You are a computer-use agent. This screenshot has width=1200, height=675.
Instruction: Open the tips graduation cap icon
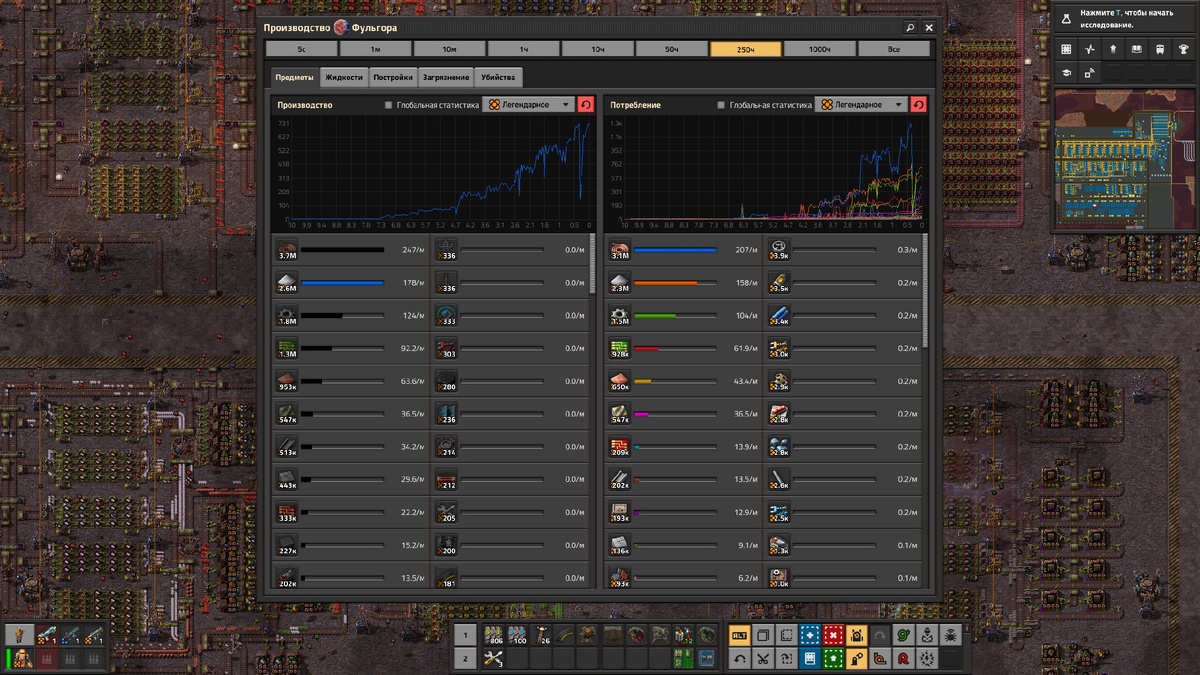(1067, 73)
